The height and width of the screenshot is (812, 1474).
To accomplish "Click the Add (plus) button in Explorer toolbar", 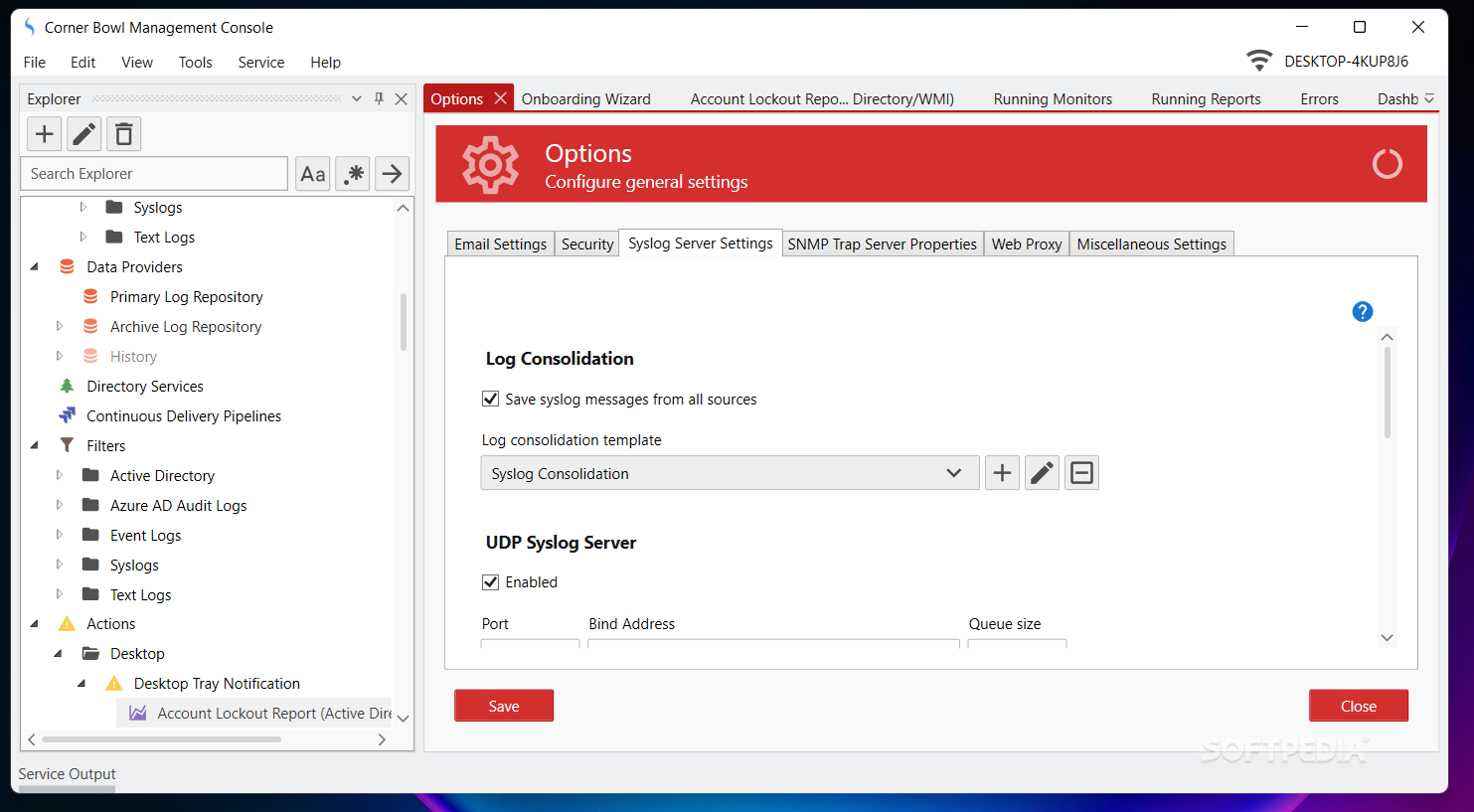I will [44, 134].
